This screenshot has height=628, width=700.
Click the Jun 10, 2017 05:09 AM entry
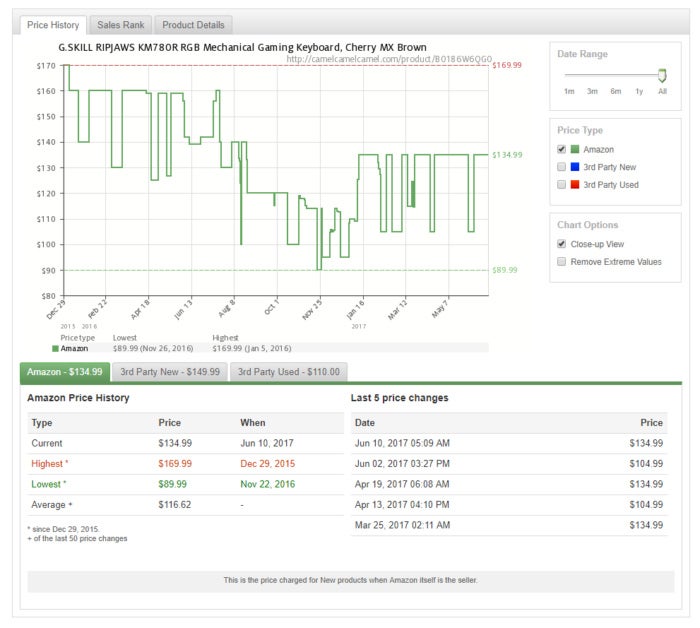402,443
